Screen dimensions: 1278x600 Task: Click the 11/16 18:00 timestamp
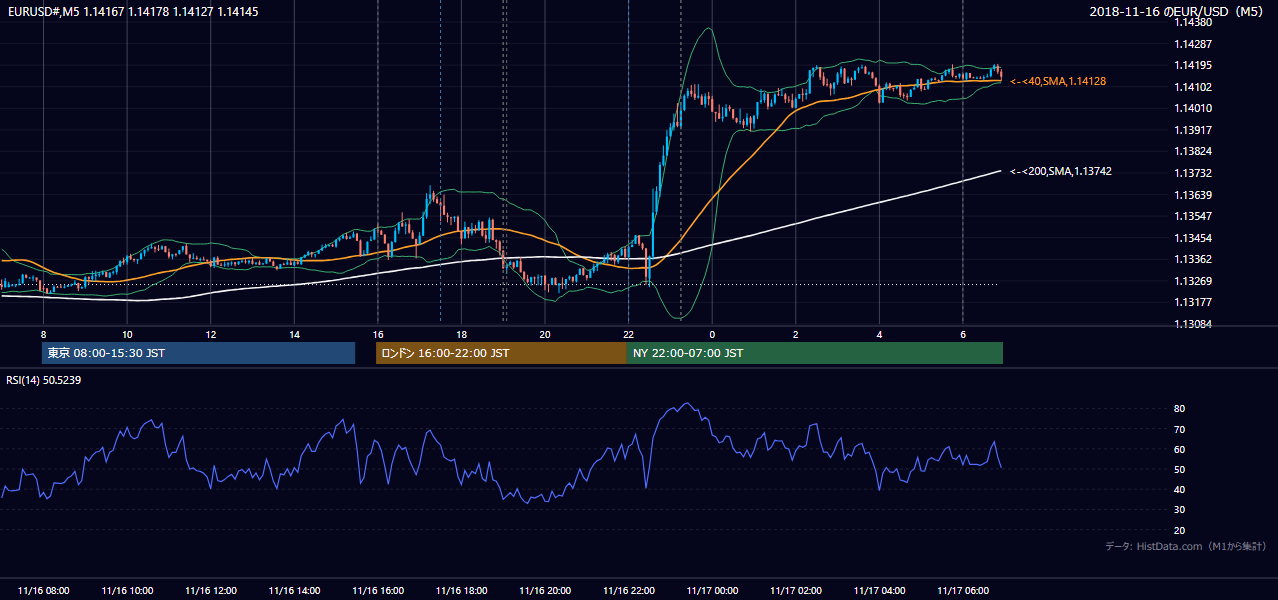point(462,591)
